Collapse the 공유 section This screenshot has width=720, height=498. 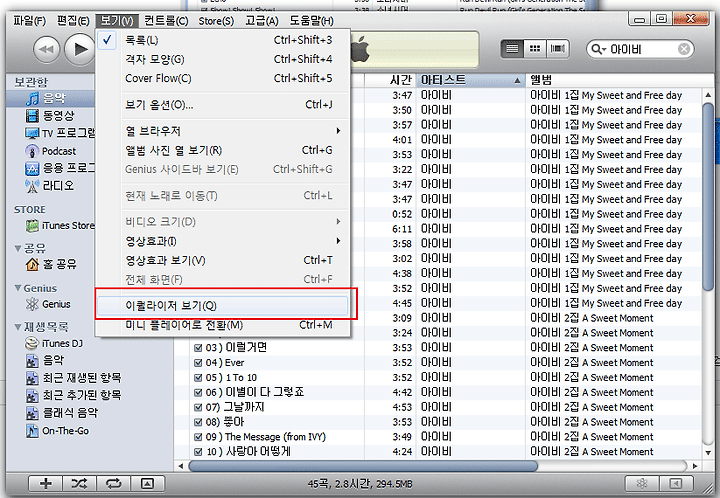click(18, 248)
